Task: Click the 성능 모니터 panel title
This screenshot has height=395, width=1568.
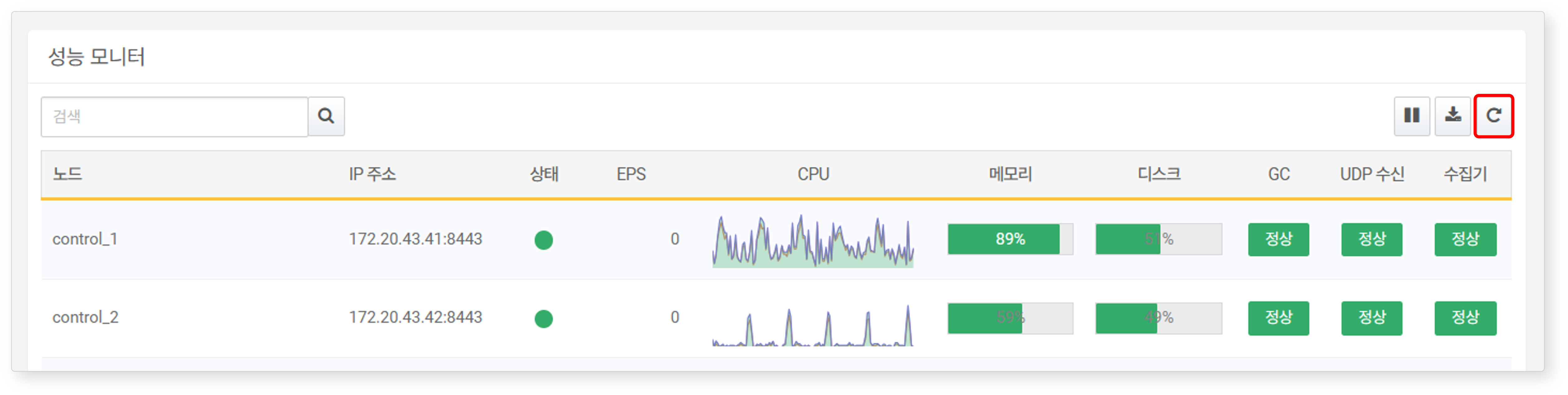Action: pos(96,57)
